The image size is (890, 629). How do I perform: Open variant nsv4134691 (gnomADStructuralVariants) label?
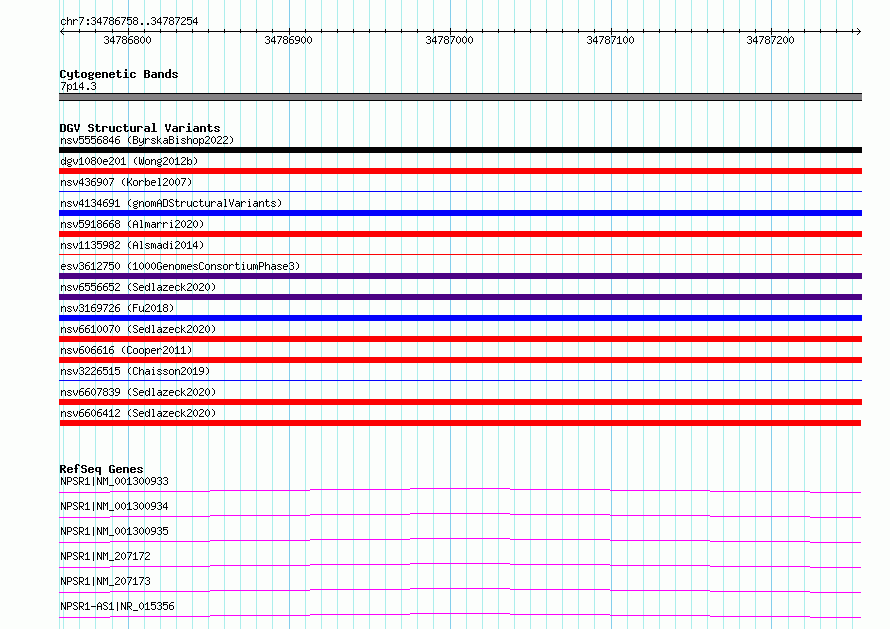(171, 203)
